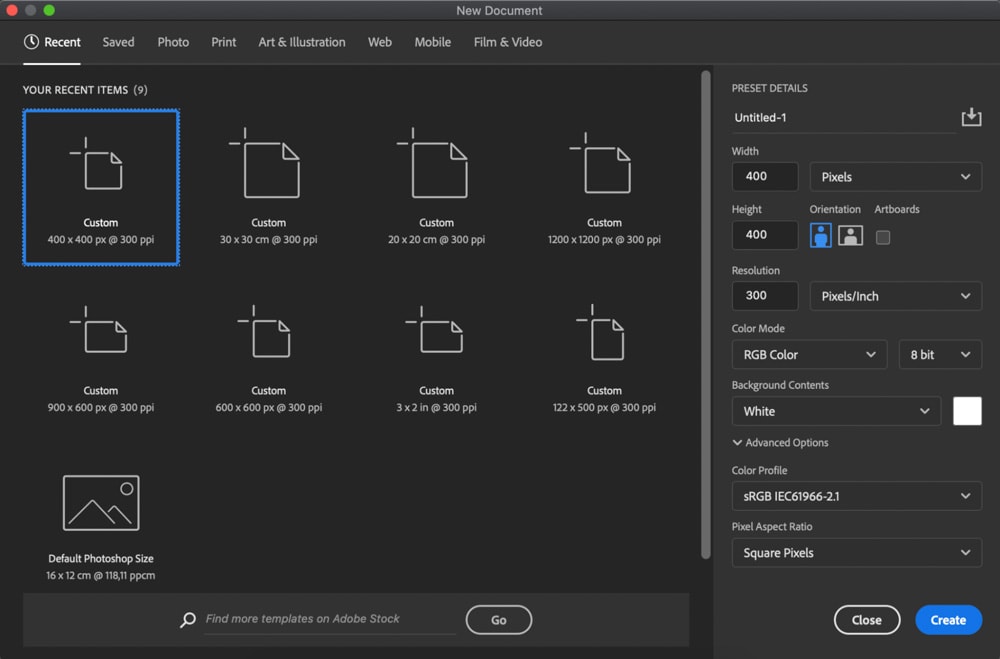Open the Width units dropdown showing Pixels
The width and height of the screenshot is (1000, 659).
pyautogui.click(x=895, y=176)
